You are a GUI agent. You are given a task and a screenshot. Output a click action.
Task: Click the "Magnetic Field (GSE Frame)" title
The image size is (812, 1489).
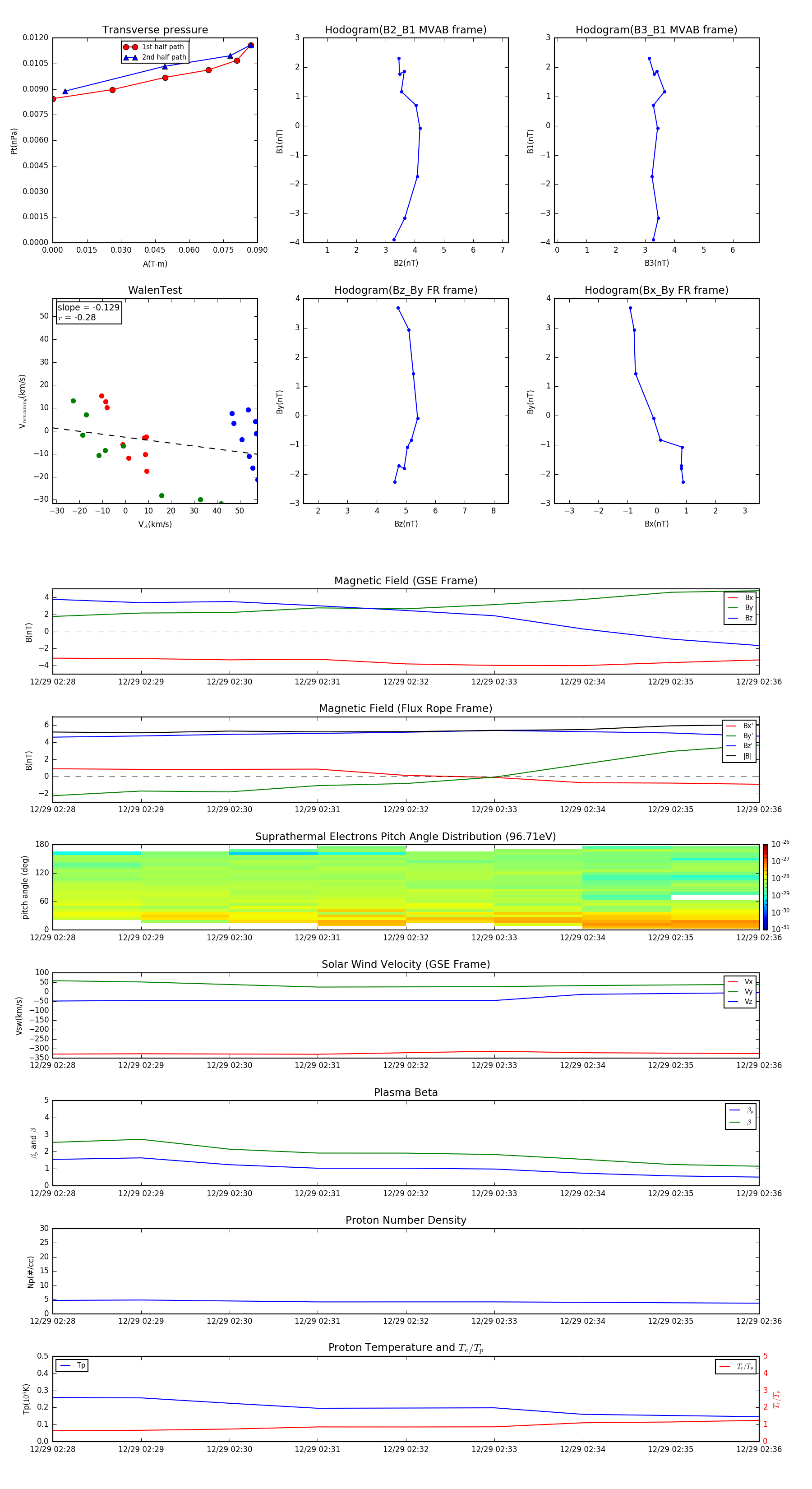(406, 581)
